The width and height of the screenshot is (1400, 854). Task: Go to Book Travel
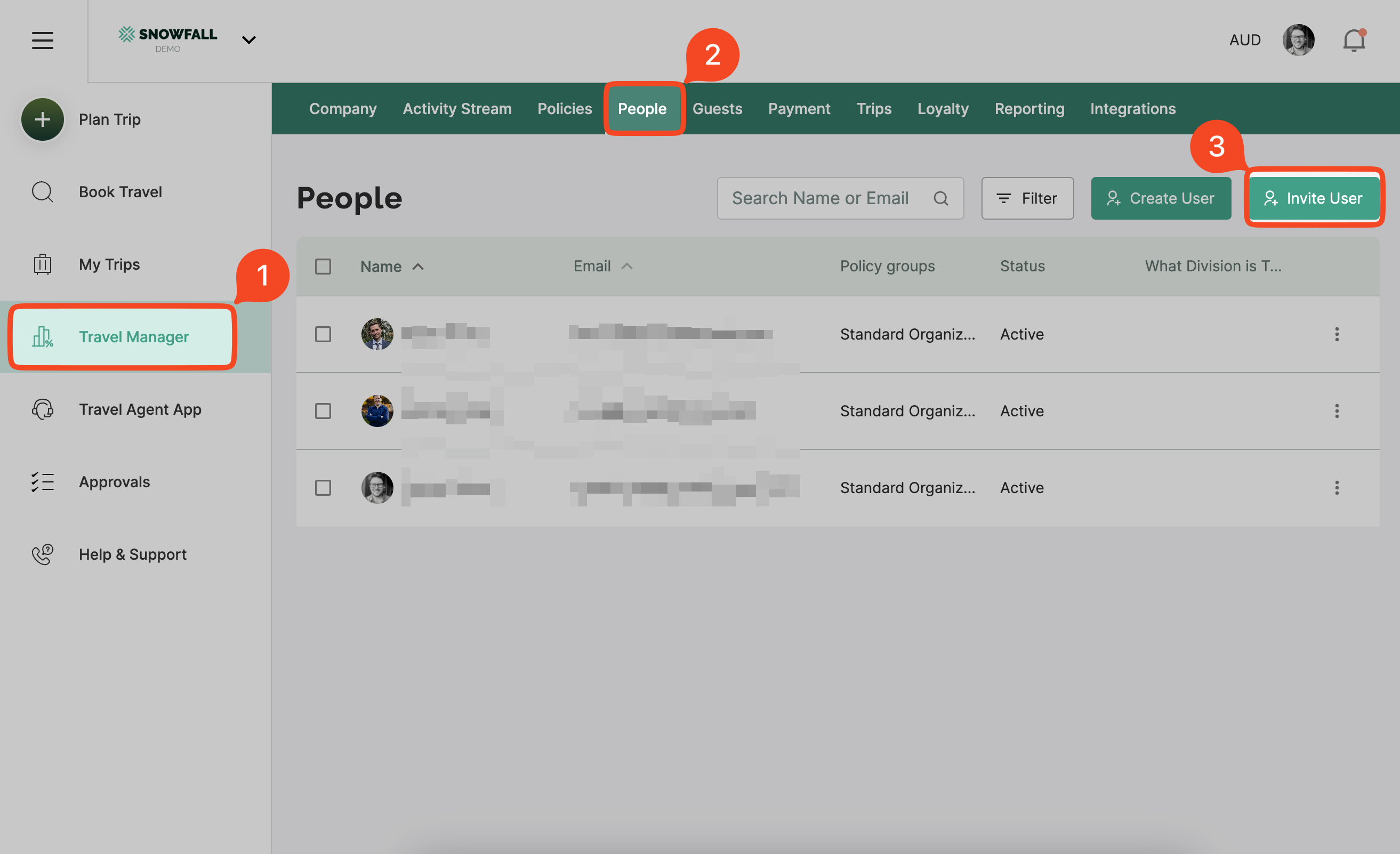[120, 192]
